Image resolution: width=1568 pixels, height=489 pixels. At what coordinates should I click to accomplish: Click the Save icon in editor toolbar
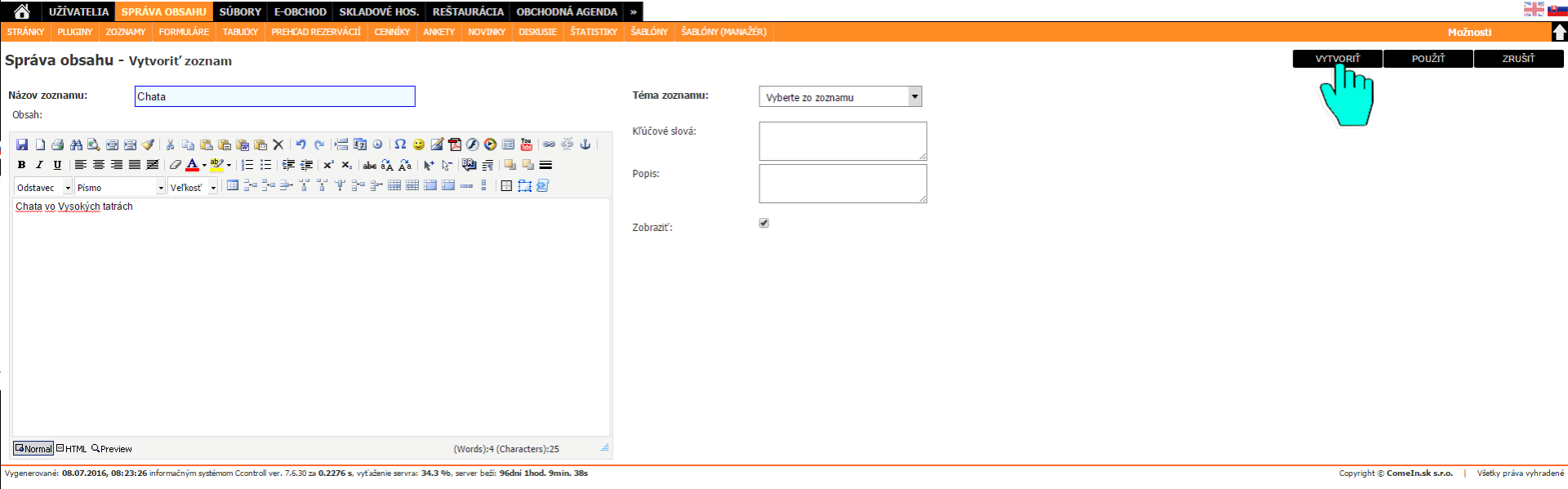[x=22, y=144]
